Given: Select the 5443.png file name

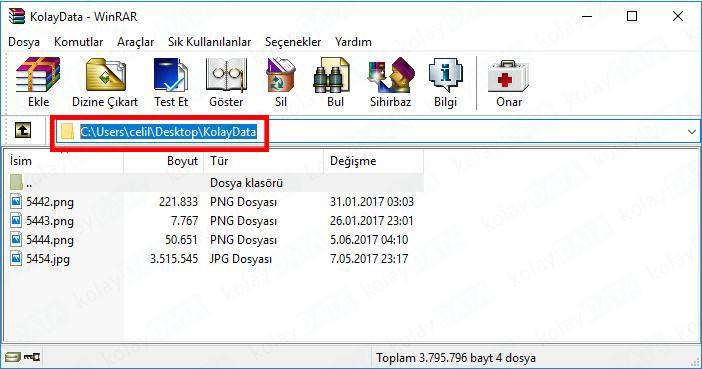Looking at the screenshot, I should coord(50,221).
